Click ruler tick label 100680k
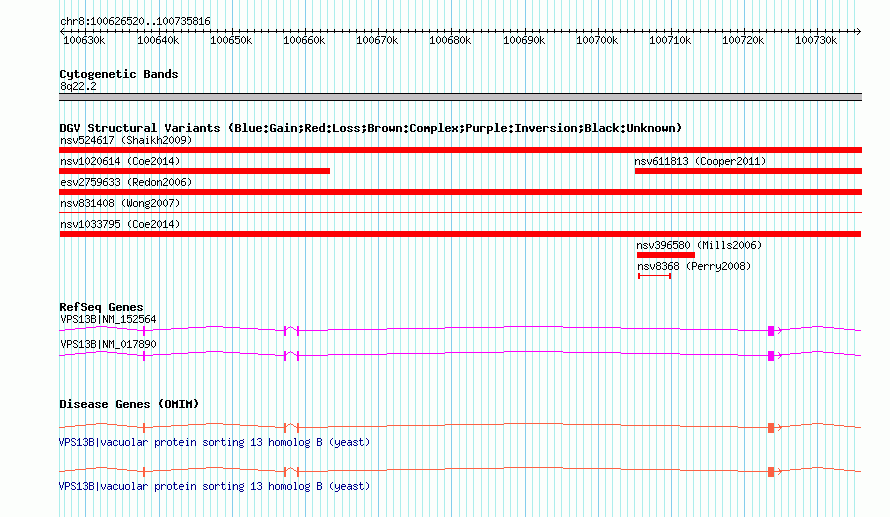 coord(450,40)
